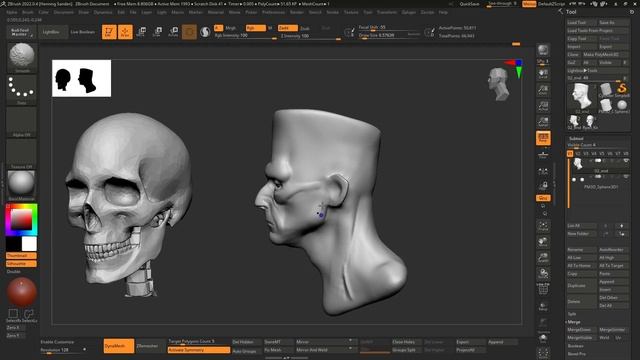The width and height of the screenshot is (640, 360).
Task: Open the Alpha Off selector
Action: 22,122
